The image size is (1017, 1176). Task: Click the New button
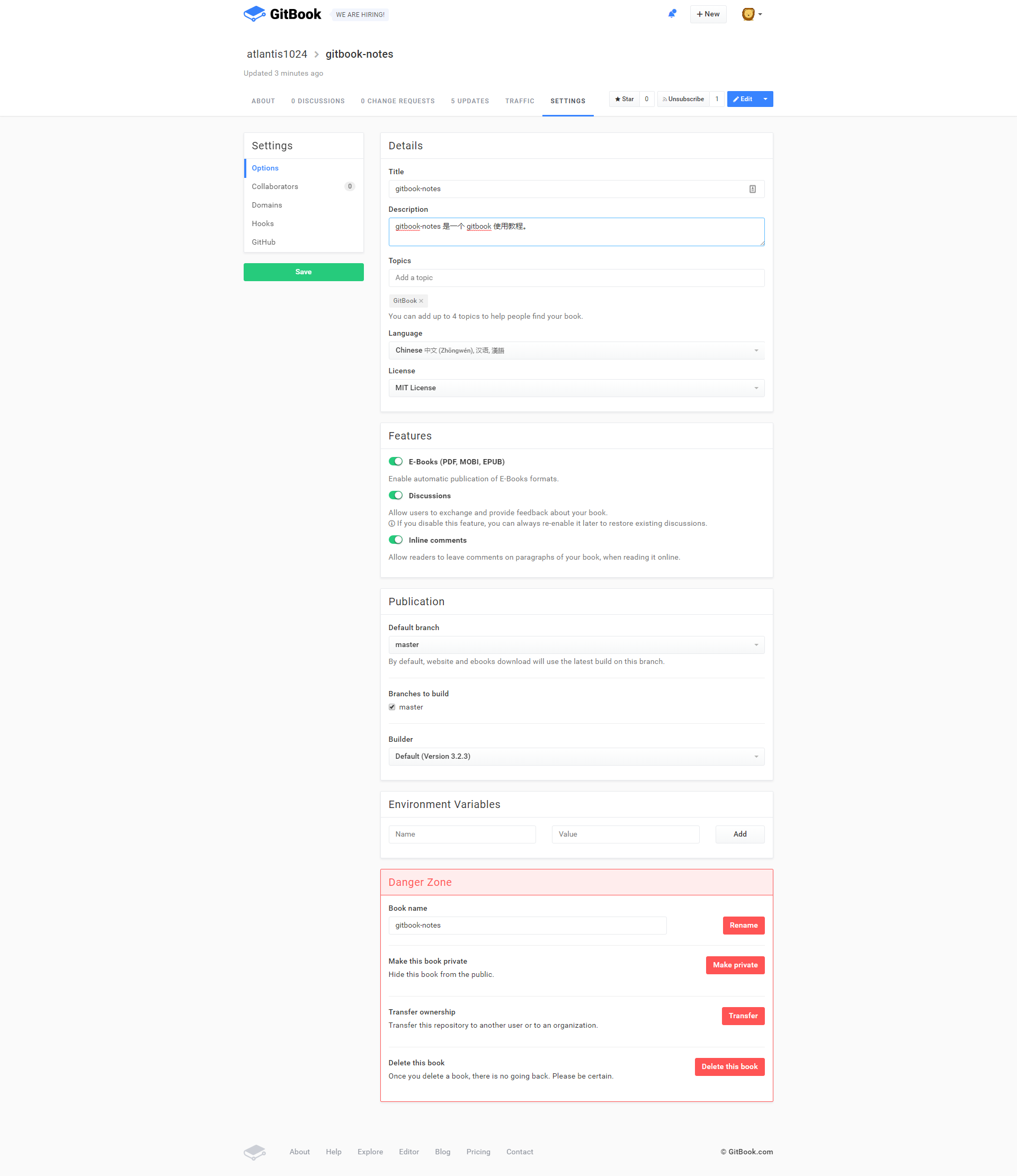tap(708, 14)
